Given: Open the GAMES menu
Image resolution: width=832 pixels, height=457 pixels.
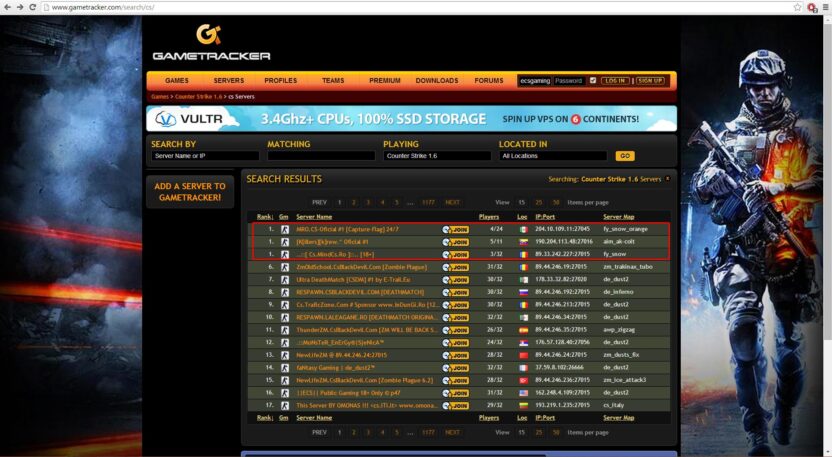Looking at the screenshot, I should tap(177, 81).
